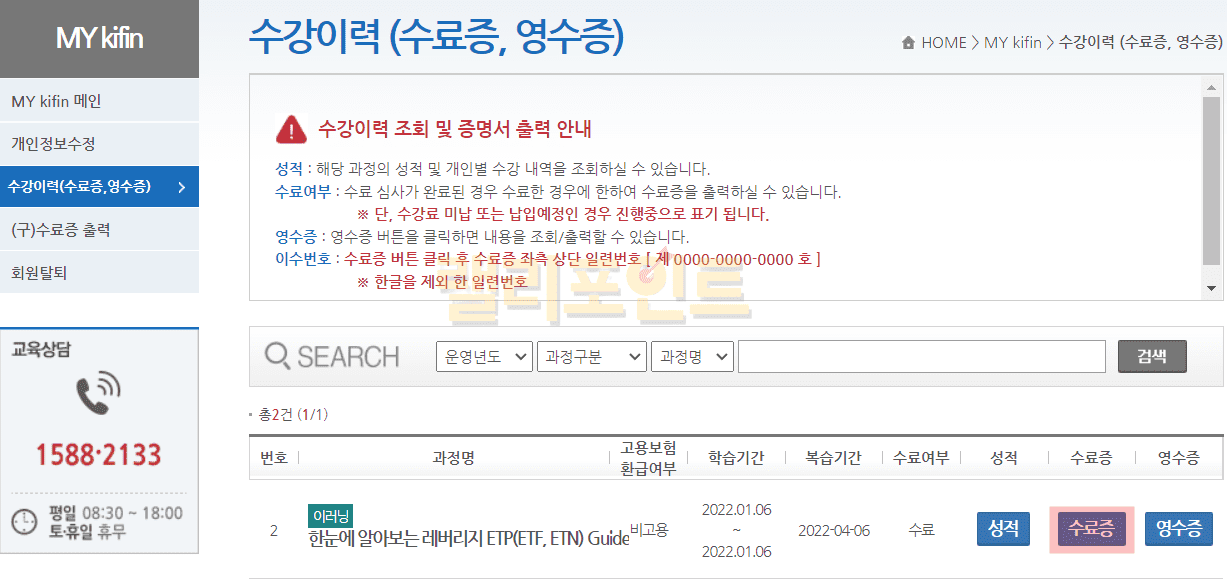
Task: Select (구)수료증 출력 in the sidebar
Action: point(60,230)
